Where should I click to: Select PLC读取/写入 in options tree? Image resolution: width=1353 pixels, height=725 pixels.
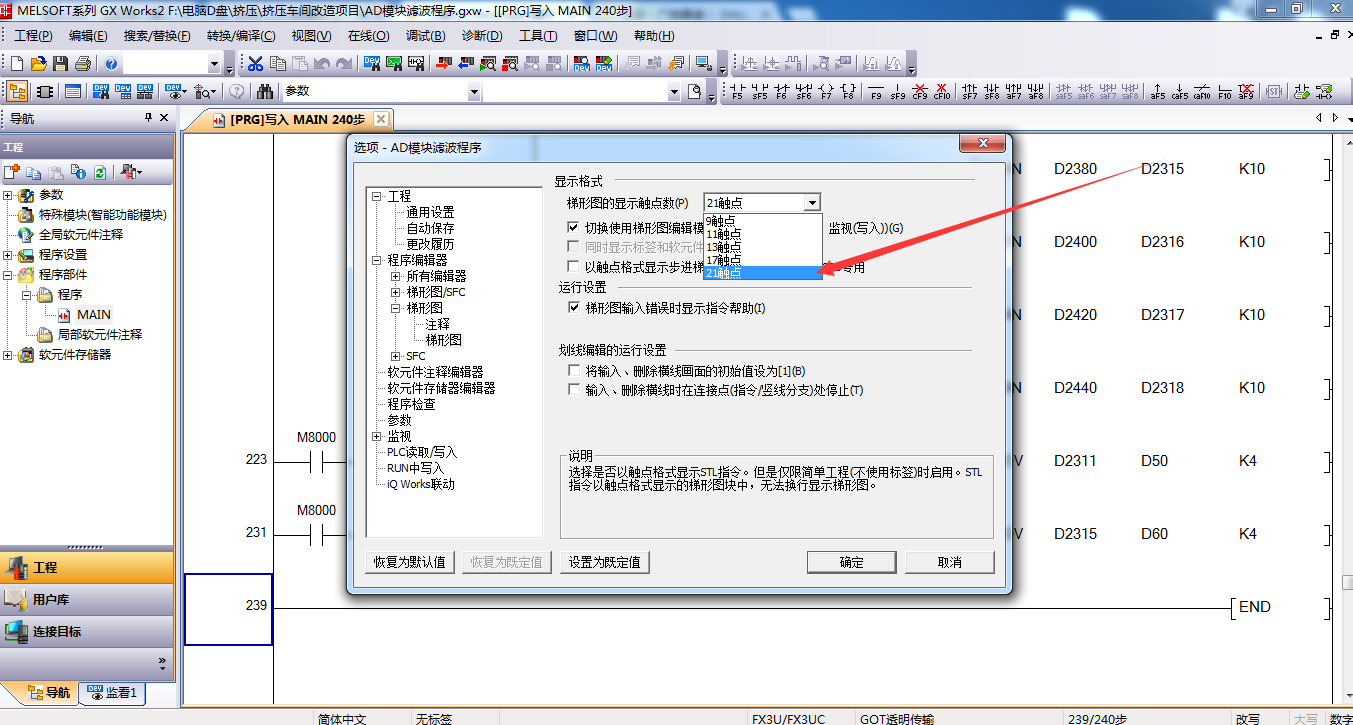[x=422, y=452]
